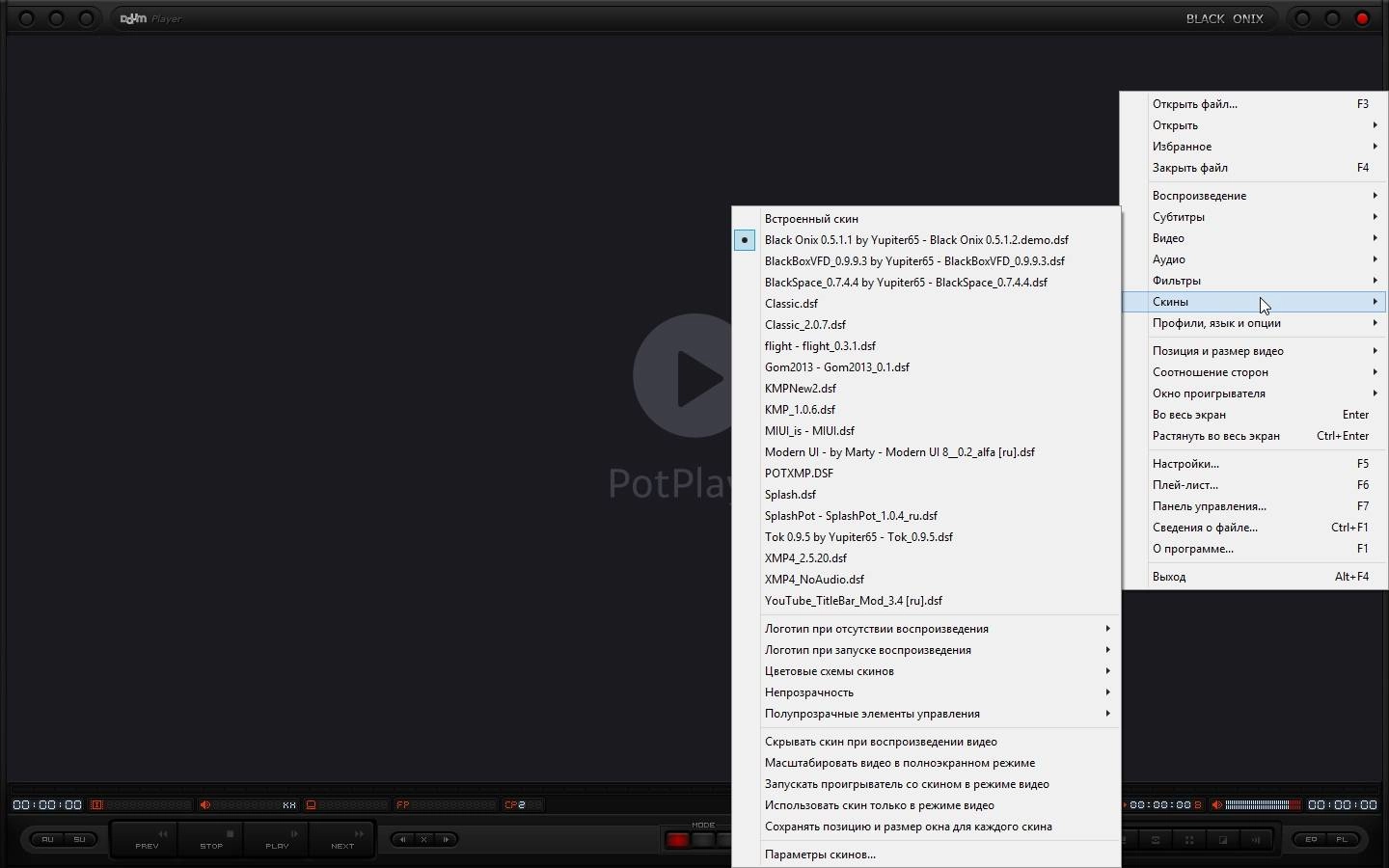
Task: Click the sound-waves icon in bottom bar
Action: coord(1256,840)
